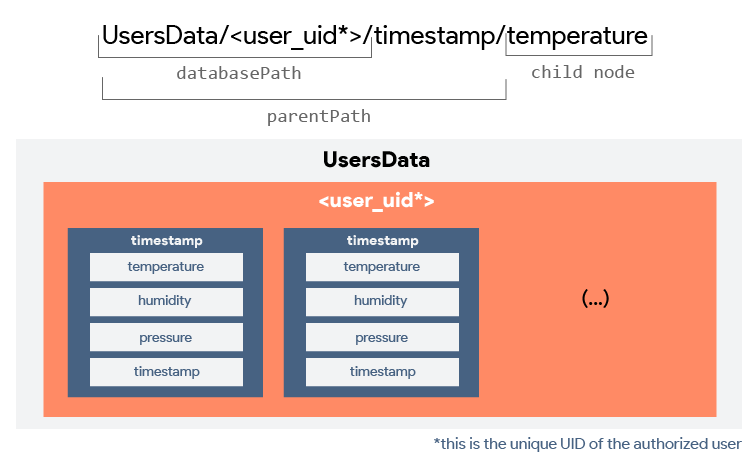Select temperature in the right timestamp block

[382, 267]
